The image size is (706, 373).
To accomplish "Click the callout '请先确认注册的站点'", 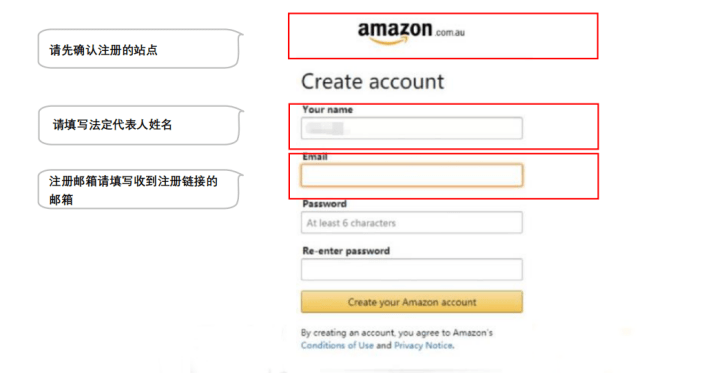I will pyautogui.click(x=139, y=49).
